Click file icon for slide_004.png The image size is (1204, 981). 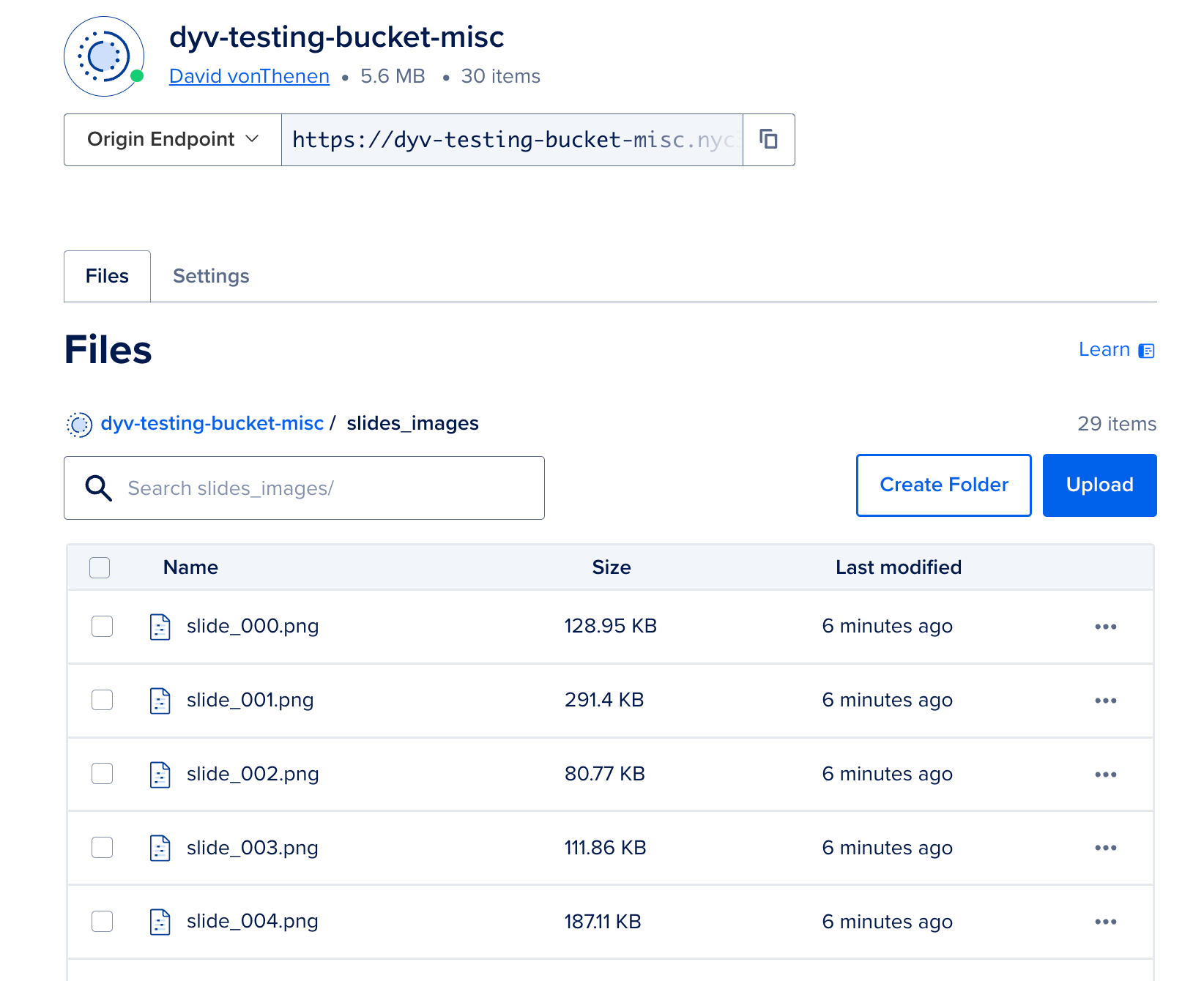click(x=160, y=922)
